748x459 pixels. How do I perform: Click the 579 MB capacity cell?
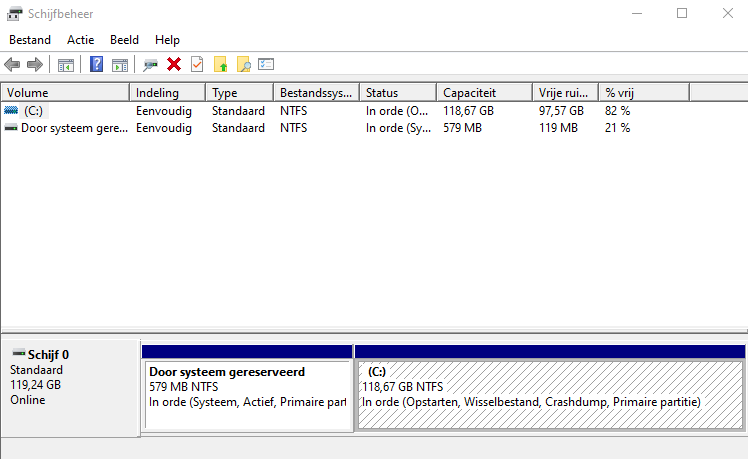(462, 128)
